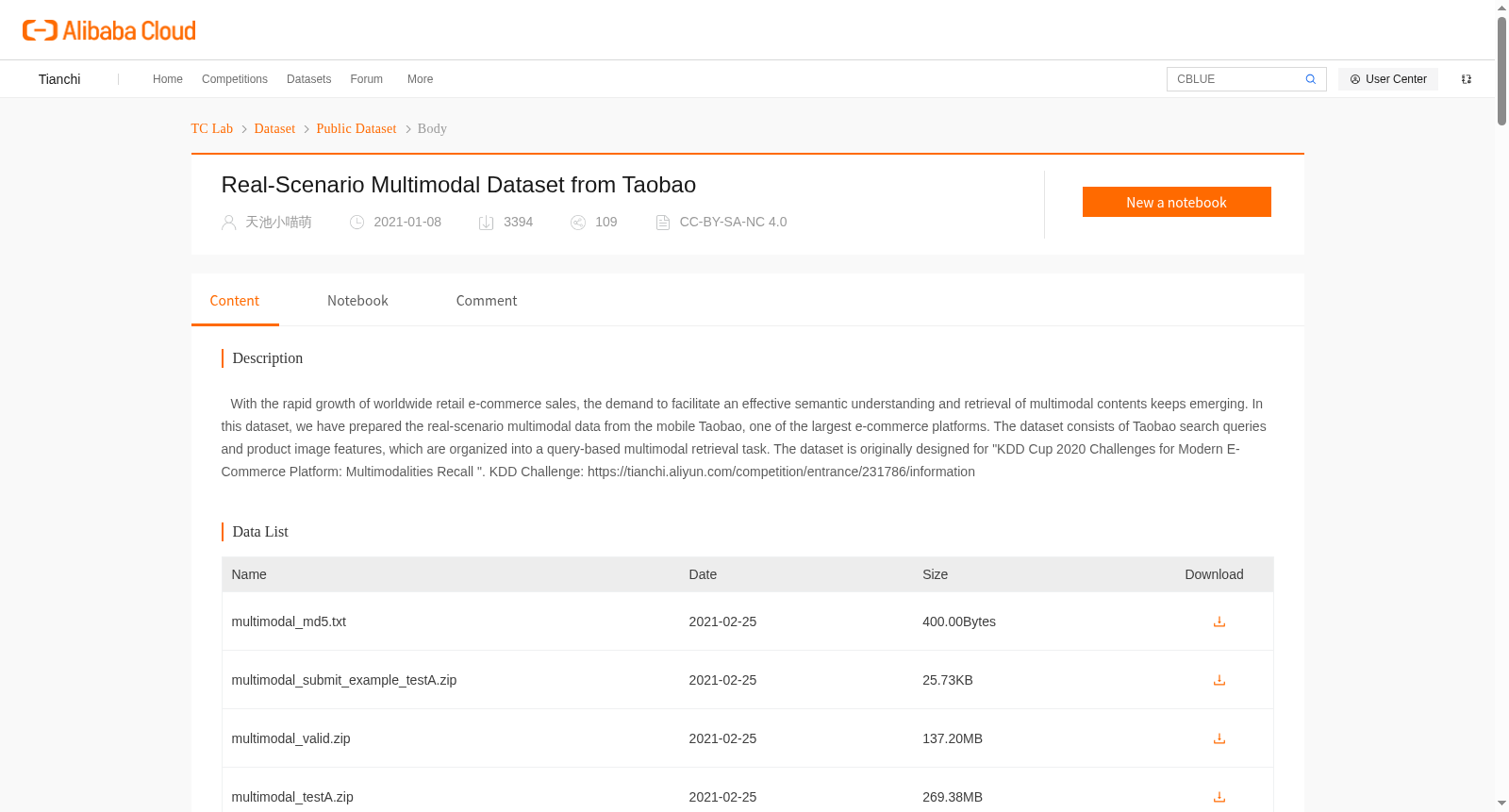Download multimodal_testA.zip file
This screenshot has width=1509, height=812.
pyautogui.click(x=1219, y=797)
